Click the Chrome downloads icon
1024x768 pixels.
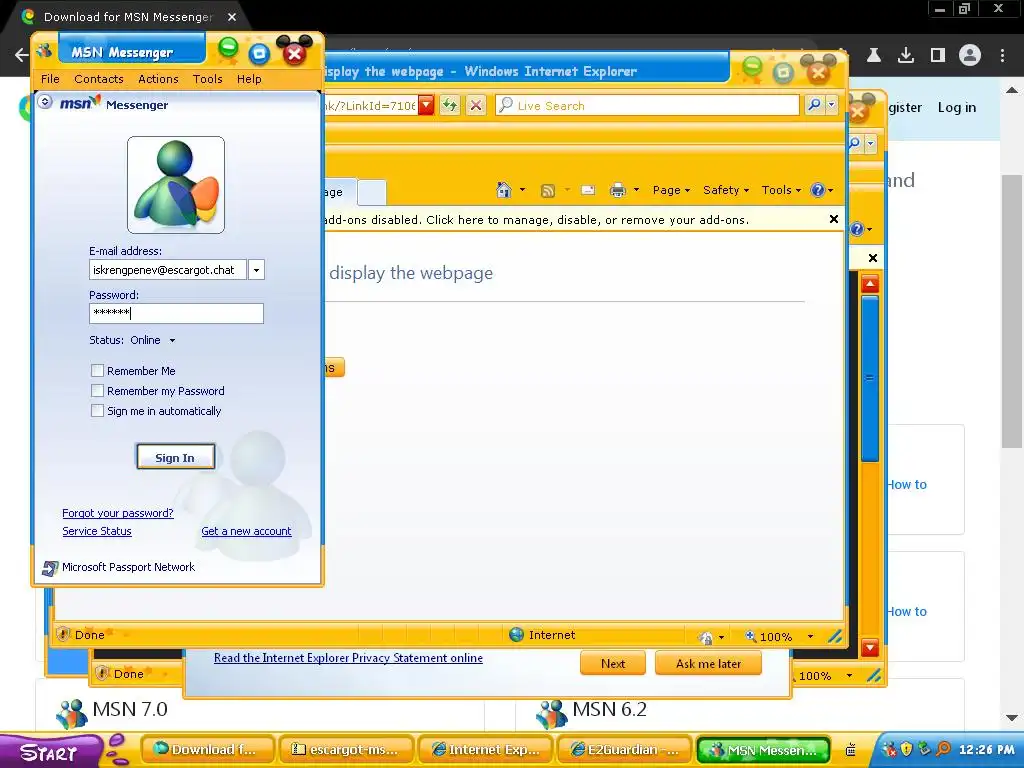[905, 56]
